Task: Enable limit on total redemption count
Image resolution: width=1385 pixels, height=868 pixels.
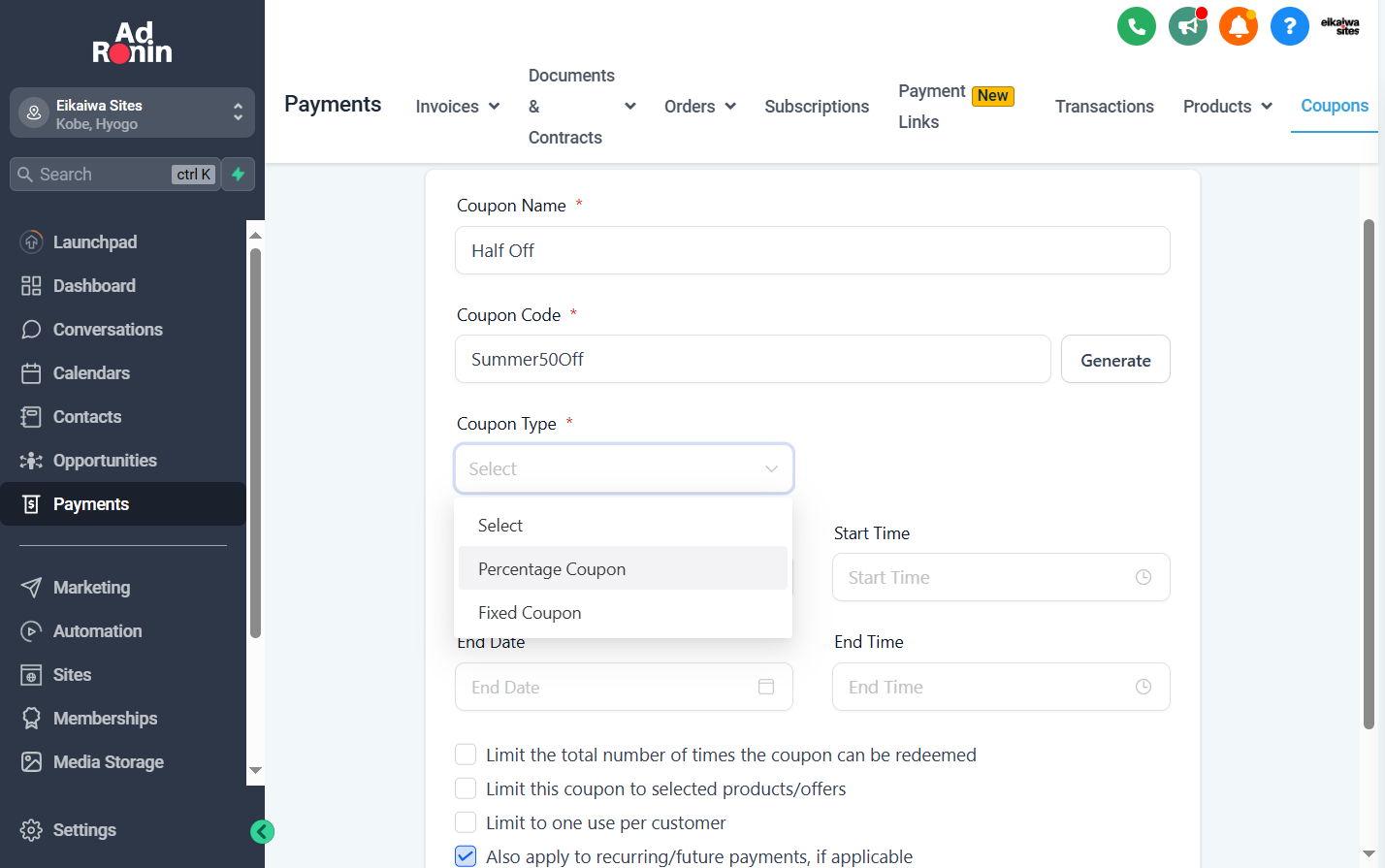Action: pos(466,755)
